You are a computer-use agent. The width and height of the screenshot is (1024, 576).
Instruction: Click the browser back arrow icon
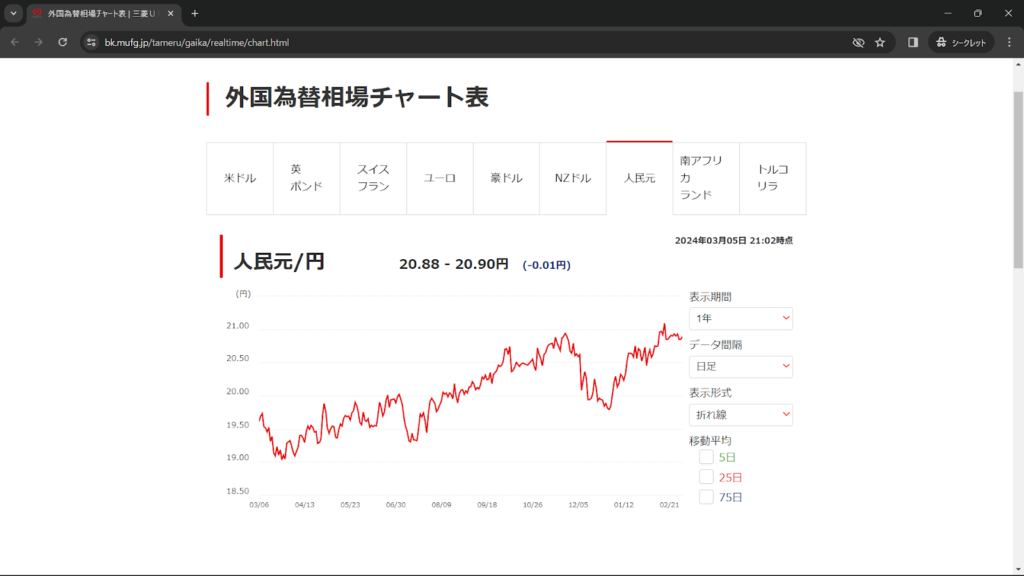pyautogui.click(x=14, y=42)
